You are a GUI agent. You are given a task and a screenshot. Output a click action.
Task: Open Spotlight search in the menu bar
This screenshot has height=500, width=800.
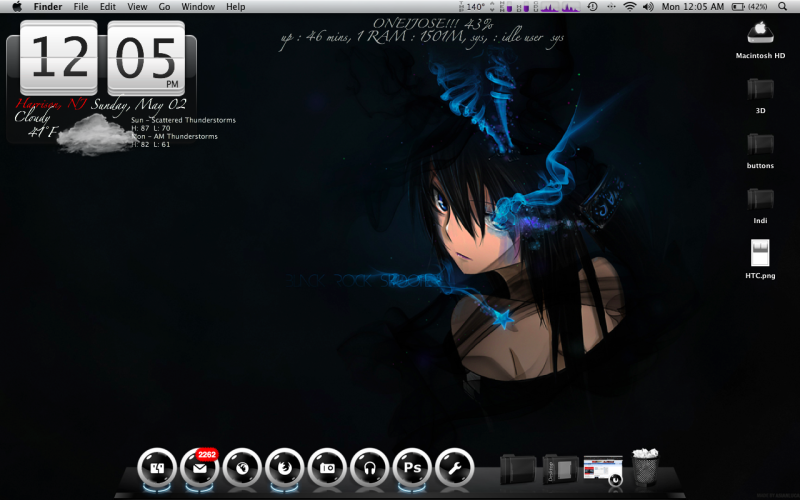click(782, 7)
